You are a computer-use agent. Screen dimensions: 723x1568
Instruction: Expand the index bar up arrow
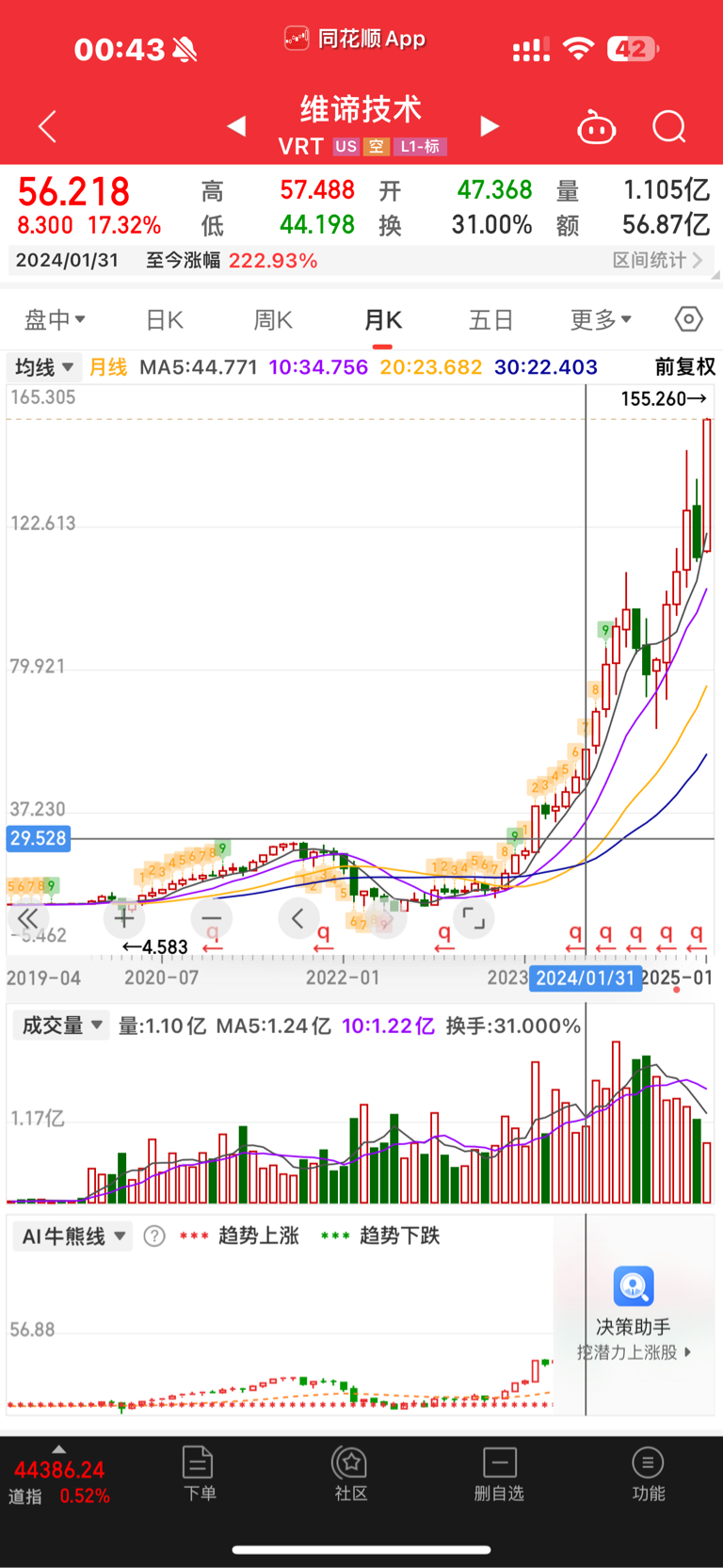point(59,1449)
